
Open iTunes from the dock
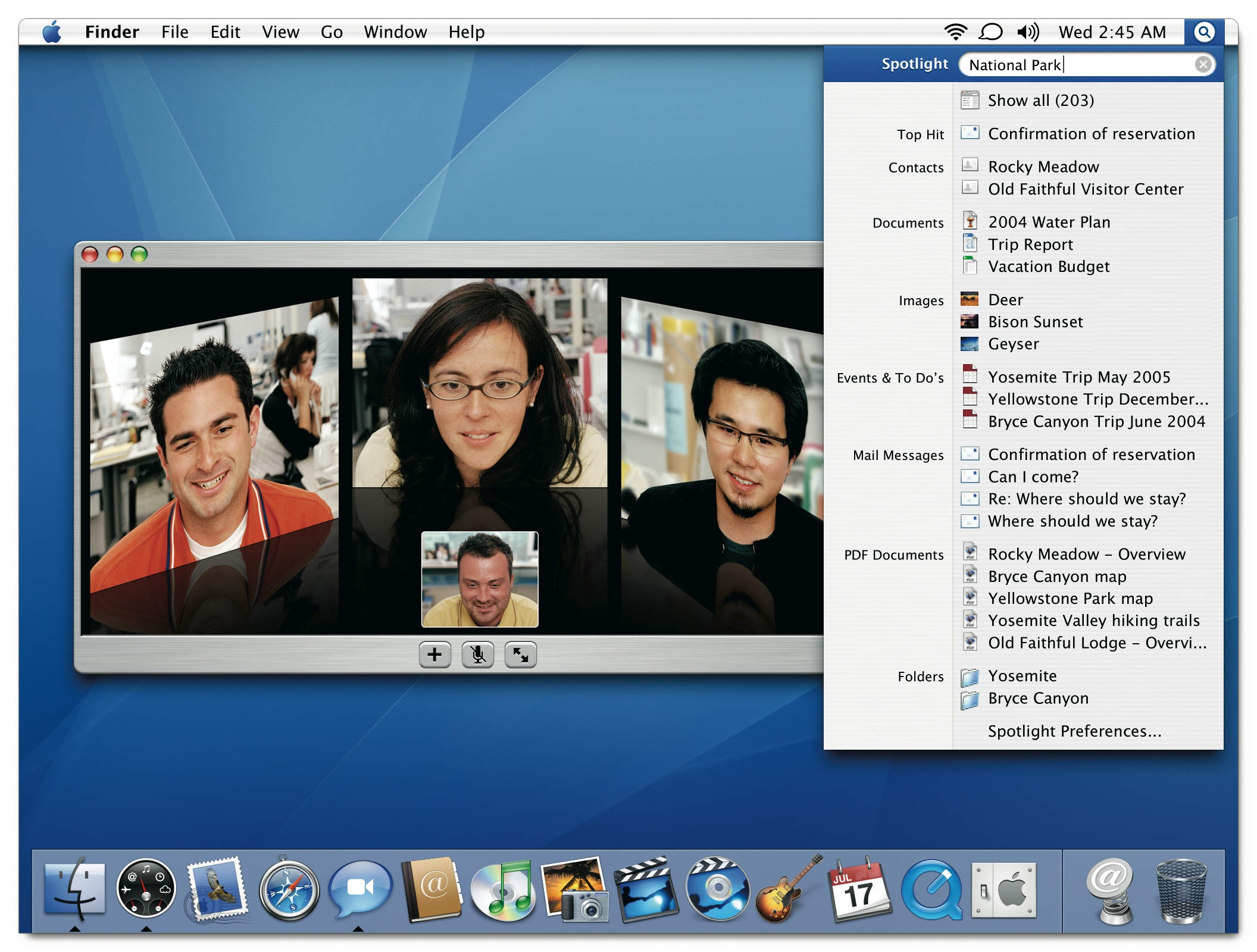point(503,891)
